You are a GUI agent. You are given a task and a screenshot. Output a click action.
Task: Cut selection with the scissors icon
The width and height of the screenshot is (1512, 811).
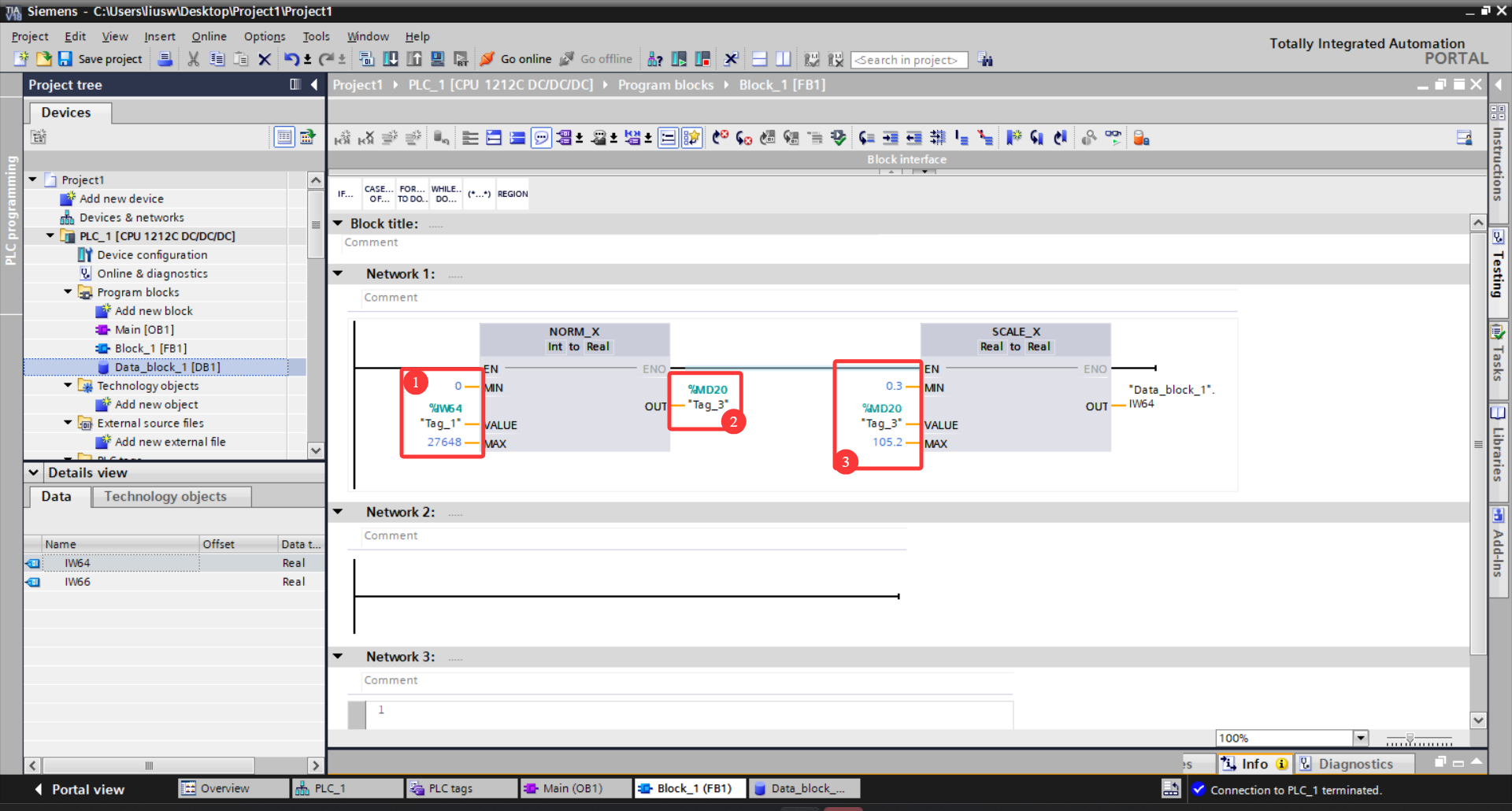coord(193,59)
